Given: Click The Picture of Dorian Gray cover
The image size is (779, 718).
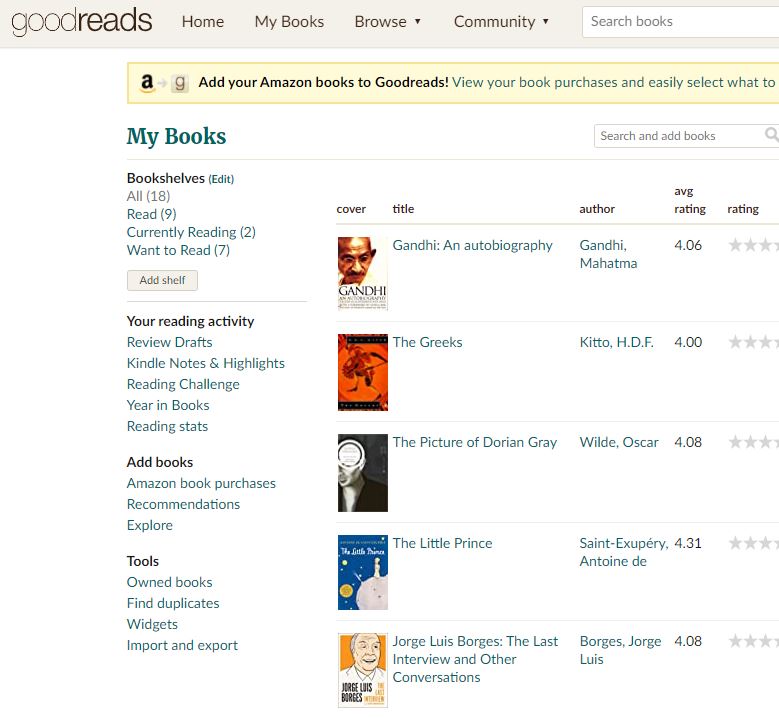Looking at the screenshot, I should [x=362, y=472].
